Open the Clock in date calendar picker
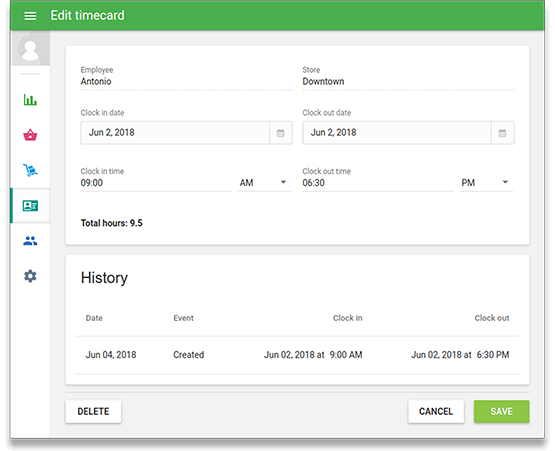 click(x=281, y=133)
